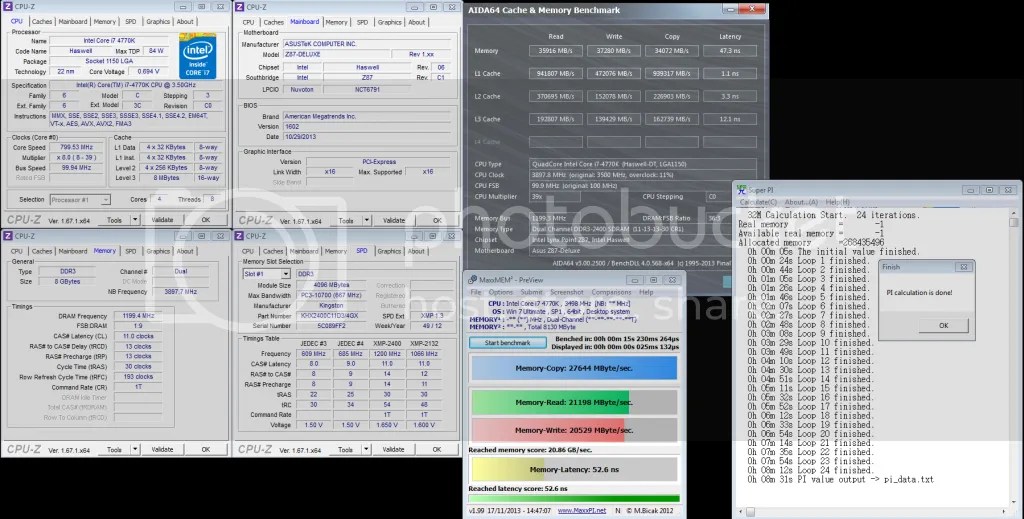
Task: Confirm OK in PI calculation done dialog
Action: (944, 325)
